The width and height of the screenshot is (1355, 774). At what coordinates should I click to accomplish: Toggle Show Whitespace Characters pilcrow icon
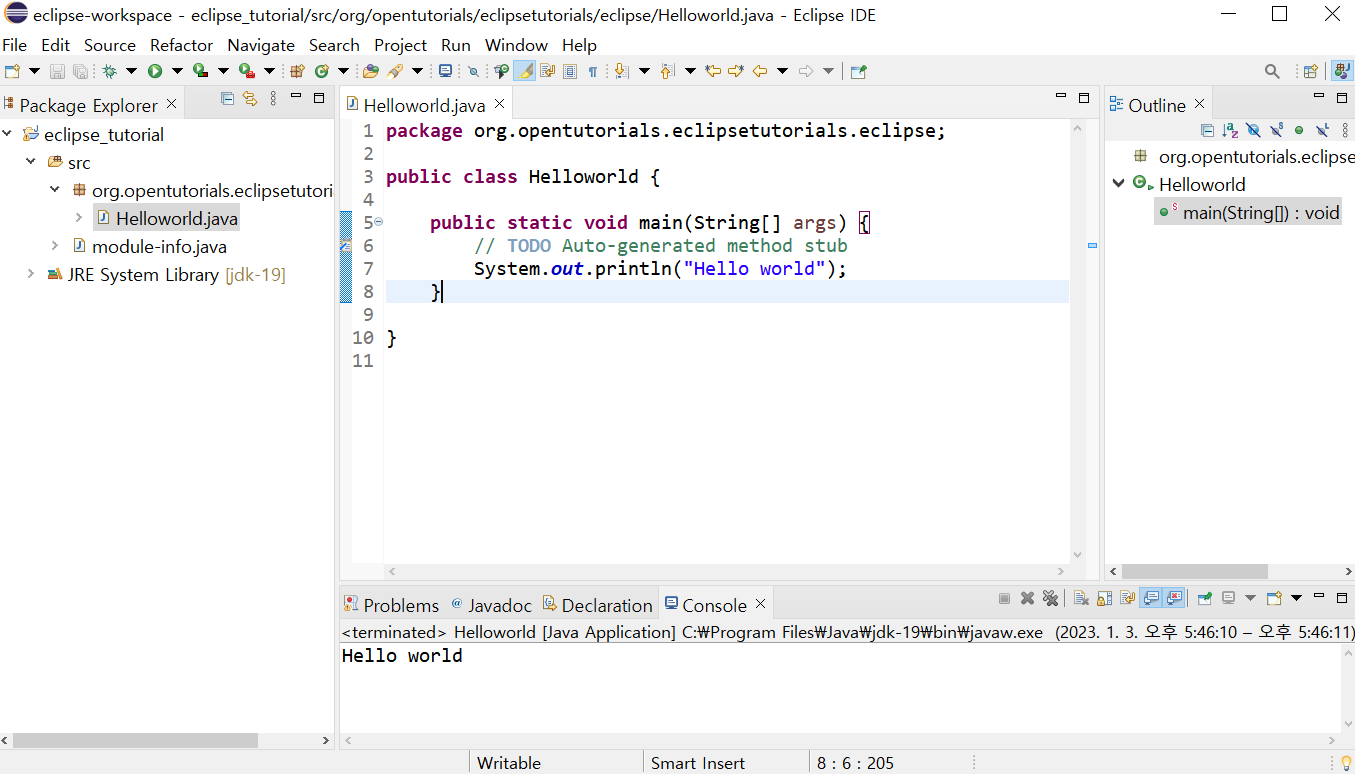click(592, 71)
